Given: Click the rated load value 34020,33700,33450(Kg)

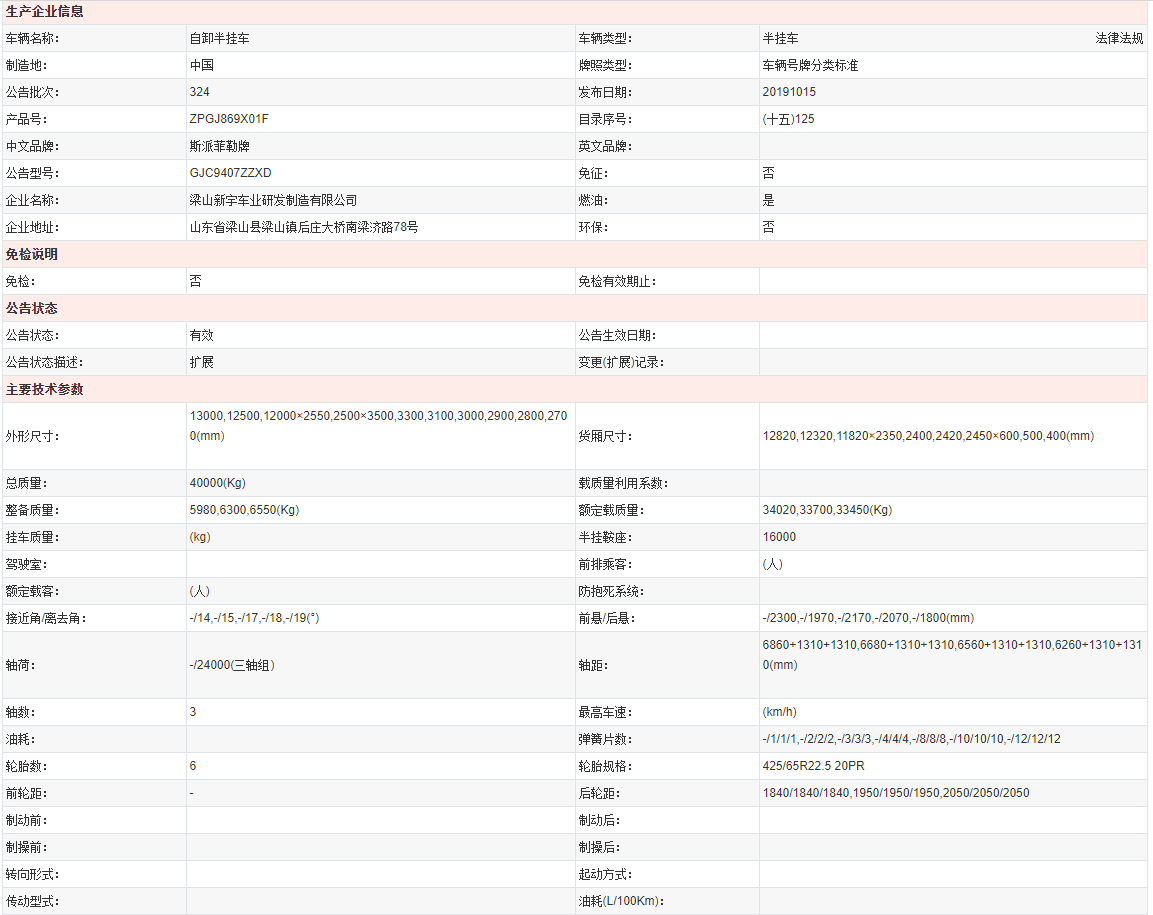Looking at the screenshot, I should click(827, 510).
